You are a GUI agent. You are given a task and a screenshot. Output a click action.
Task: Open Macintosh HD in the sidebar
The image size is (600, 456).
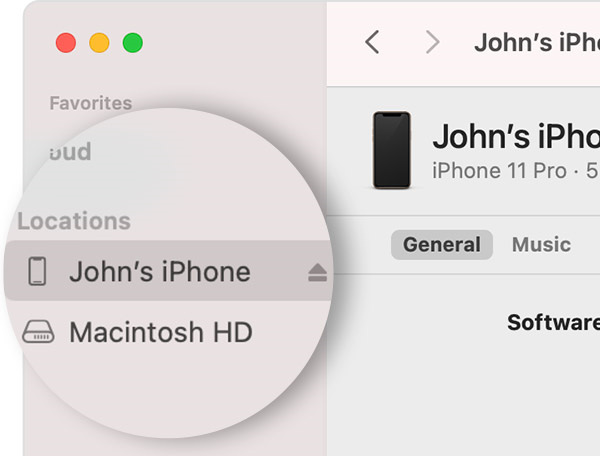point(161,332)
